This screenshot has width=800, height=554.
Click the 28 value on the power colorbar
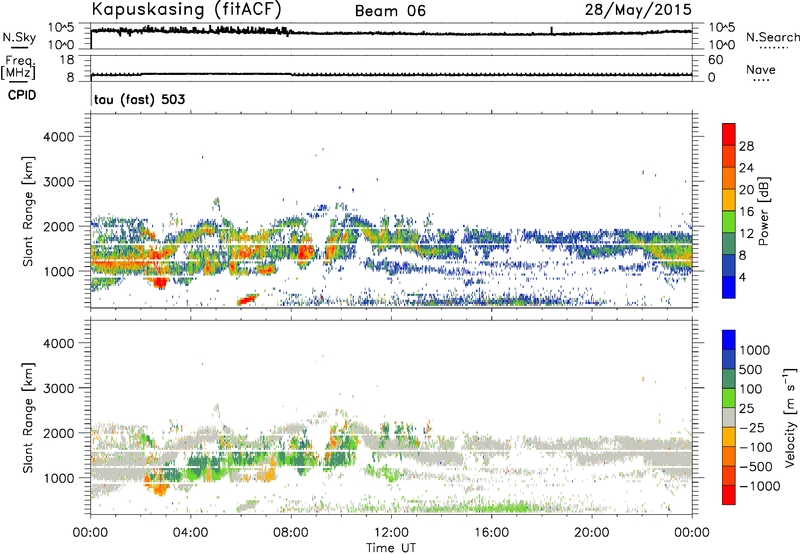point(746,146)
